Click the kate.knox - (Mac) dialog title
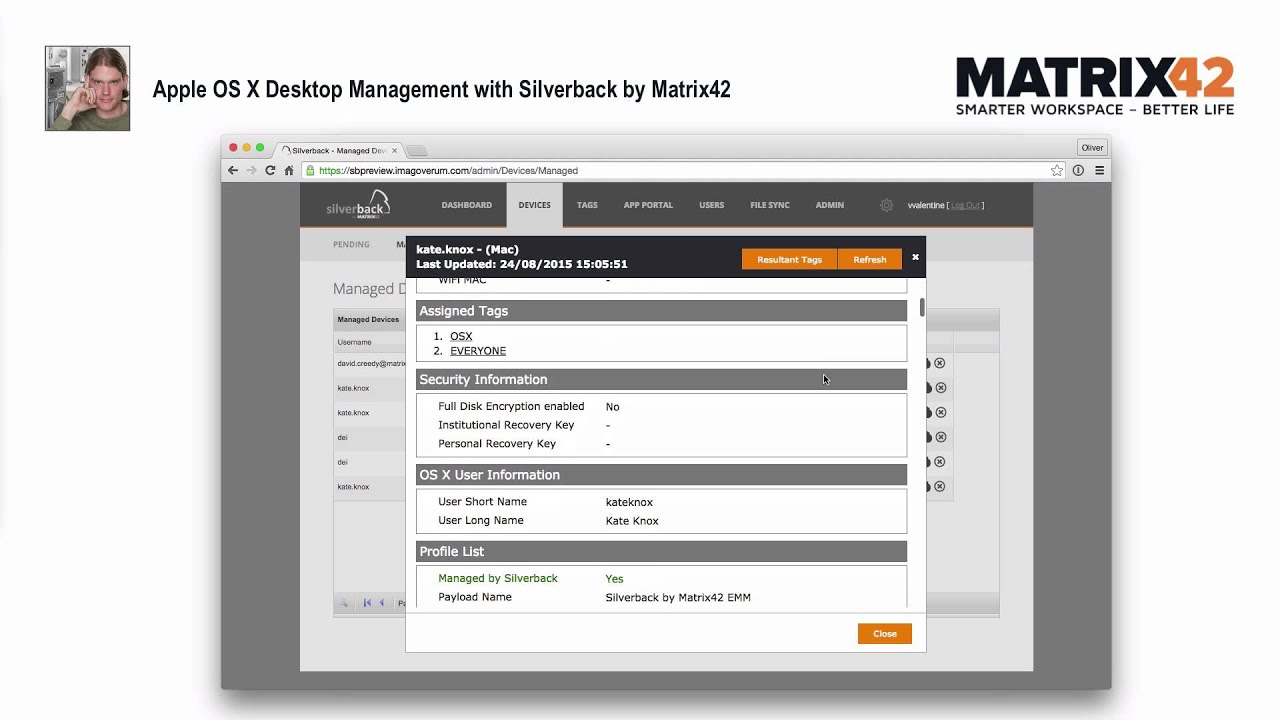This screenshot has height=720, width=1280. point(467,250)
